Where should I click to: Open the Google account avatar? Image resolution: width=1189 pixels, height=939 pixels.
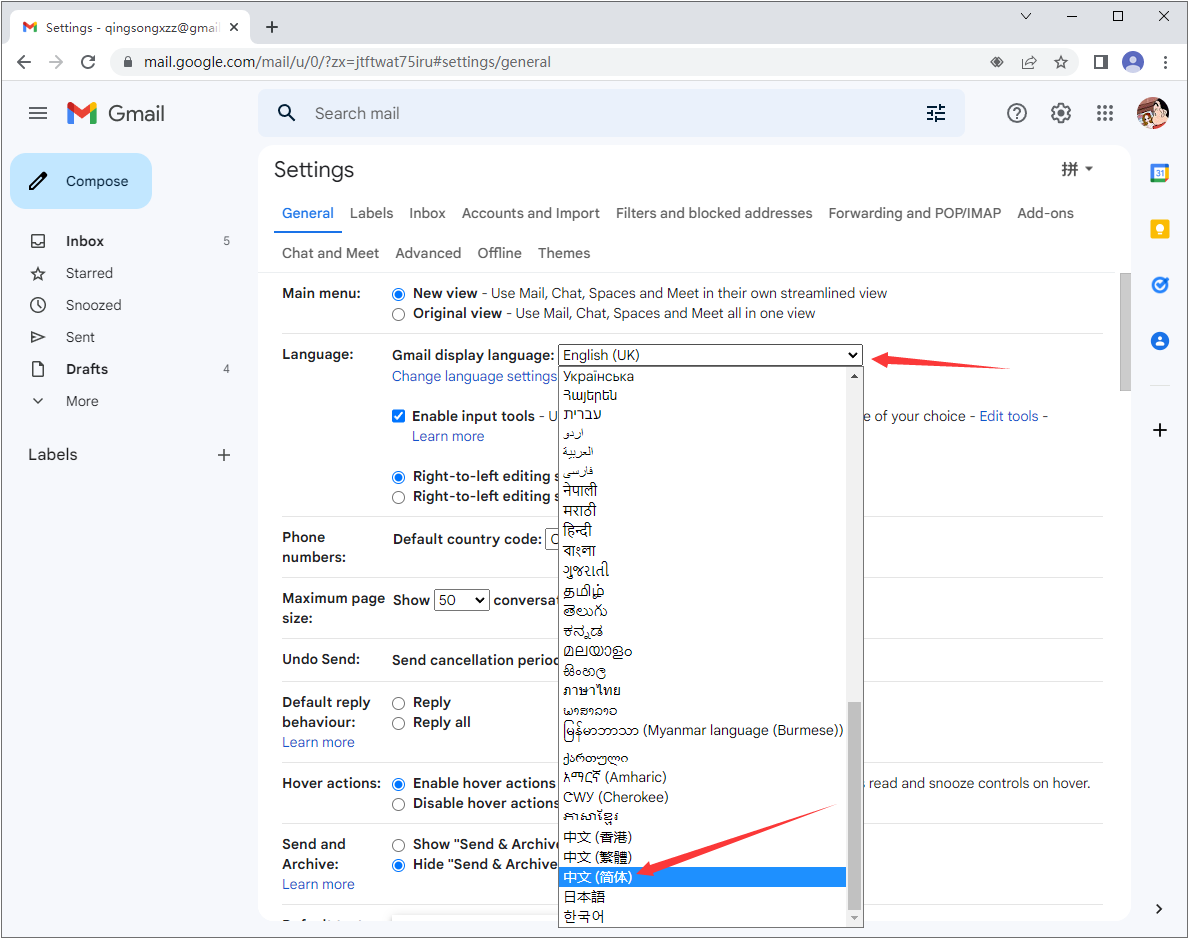coord(1153,113)
